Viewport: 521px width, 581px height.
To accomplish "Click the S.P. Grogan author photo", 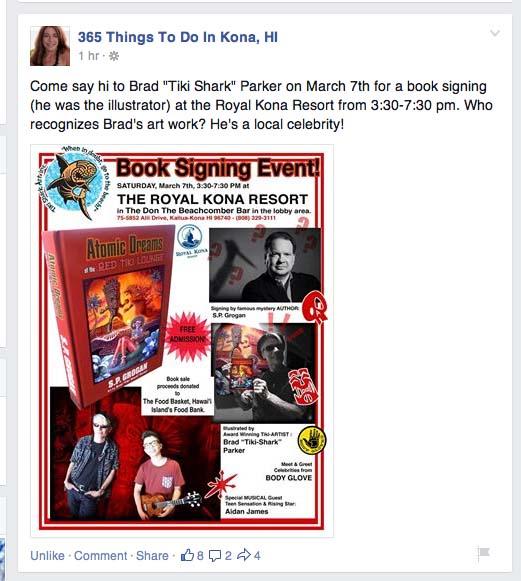I will click(265, 265).
